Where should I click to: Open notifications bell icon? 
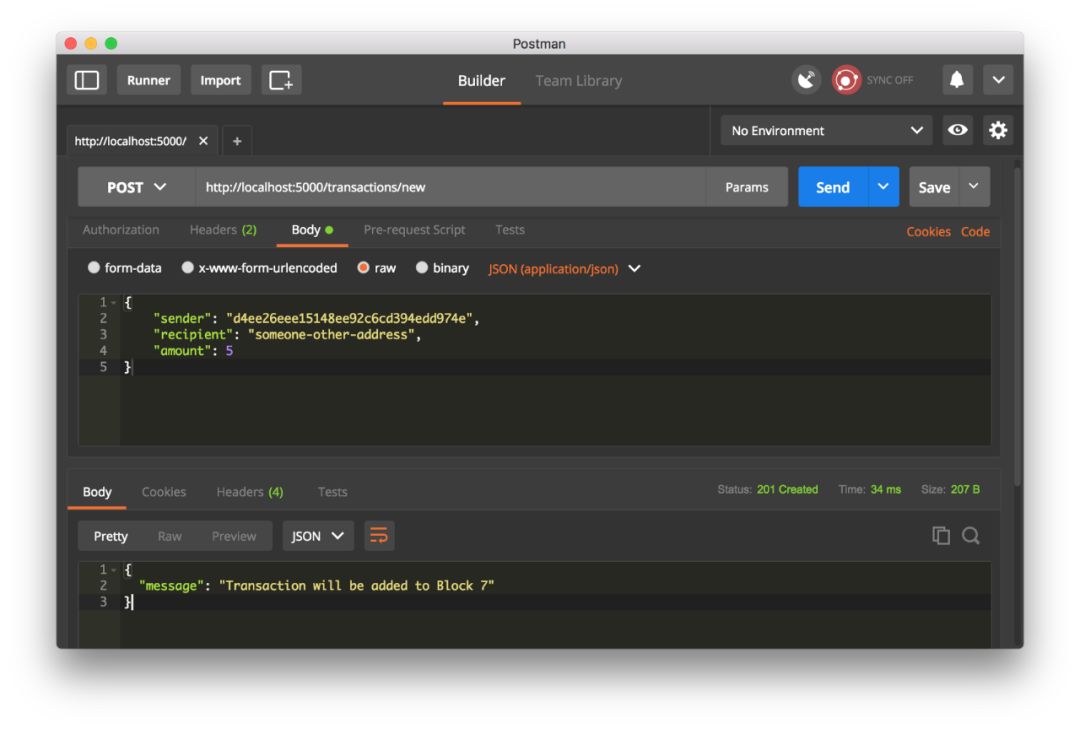957,80
